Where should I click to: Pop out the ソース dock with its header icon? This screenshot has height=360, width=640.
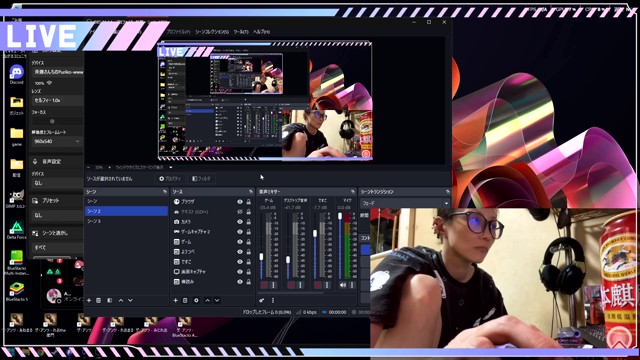tap(251, 191)
